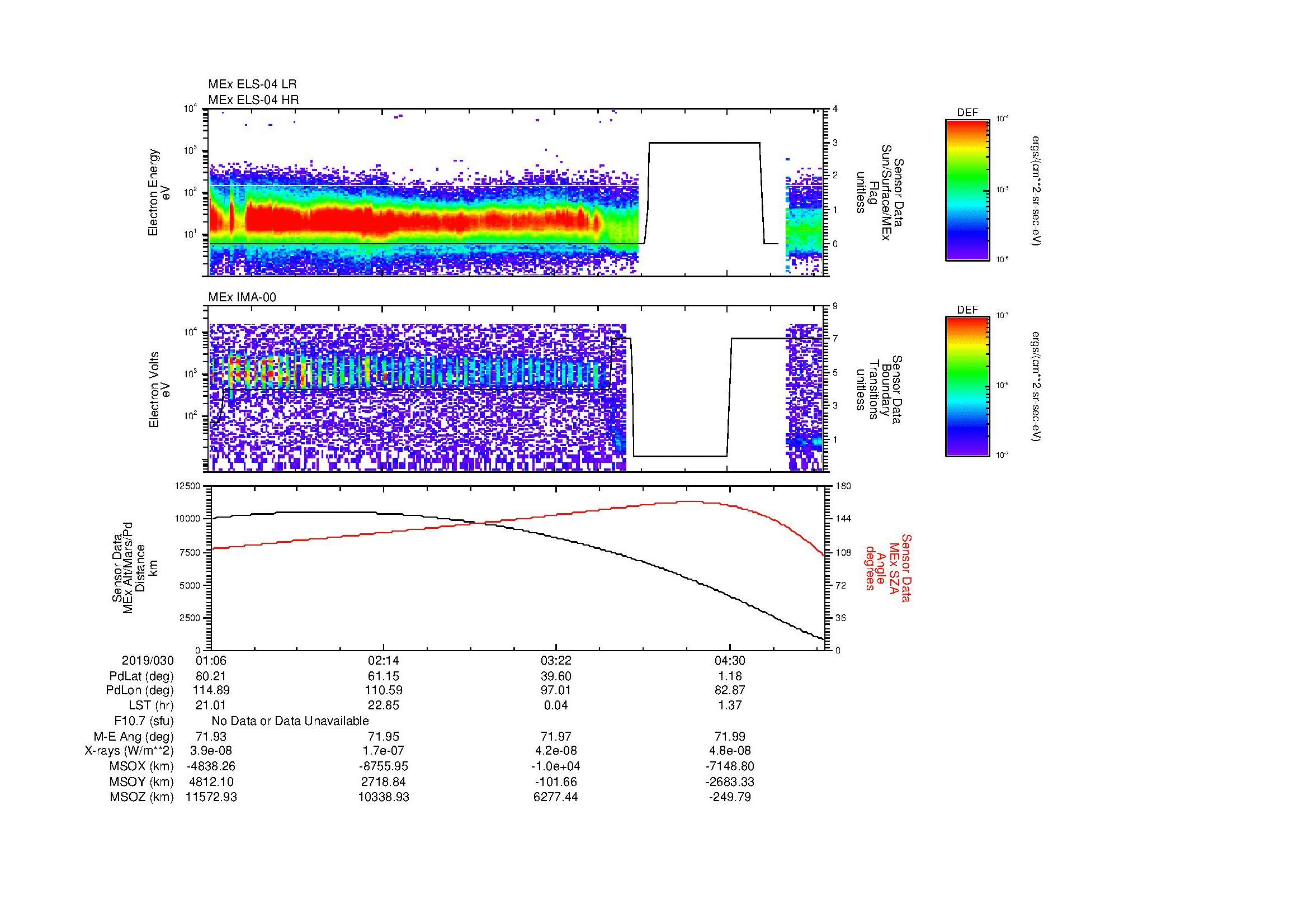Click the 'MSOX (km)' row label

pos(141,766)
